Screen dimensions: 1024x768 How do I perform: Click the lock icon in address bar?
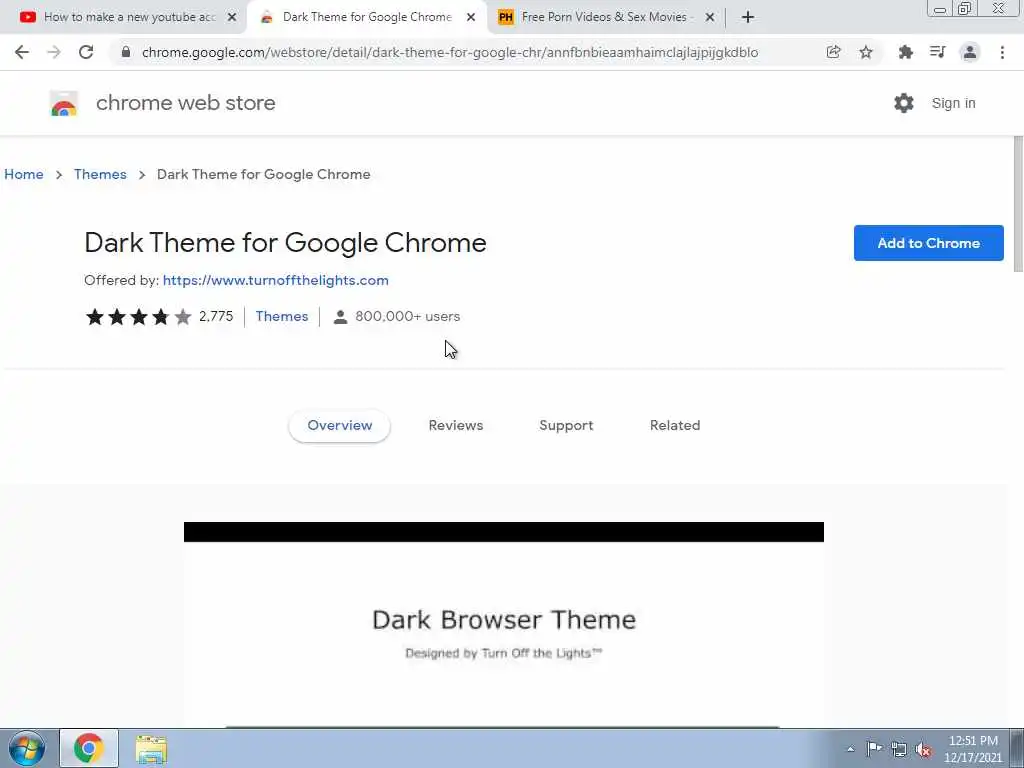pyautogui.click(x=126, y=52)
